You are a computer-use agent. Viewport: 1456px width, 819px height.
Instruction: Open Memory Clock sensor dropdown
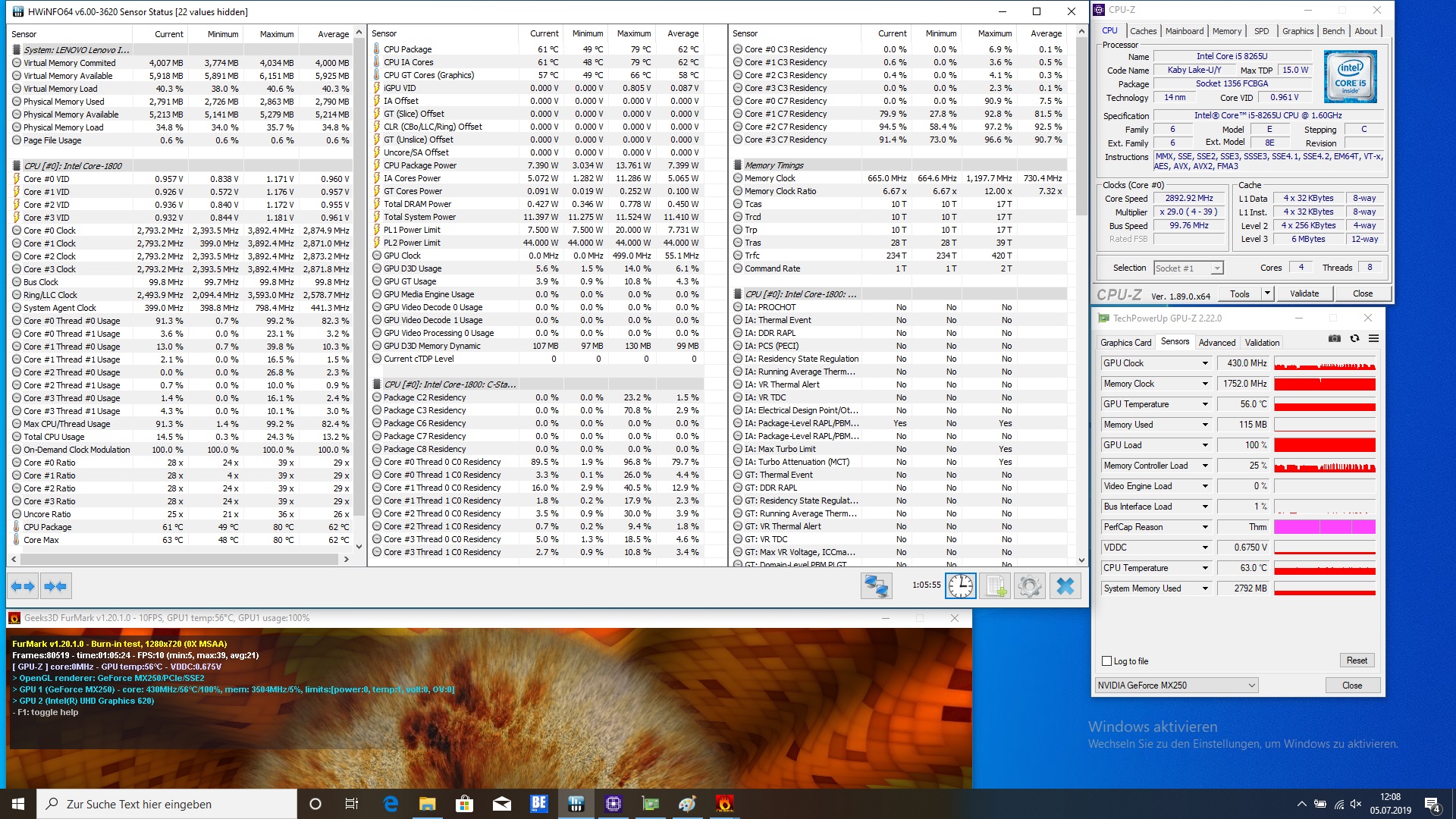point(1205,384)
